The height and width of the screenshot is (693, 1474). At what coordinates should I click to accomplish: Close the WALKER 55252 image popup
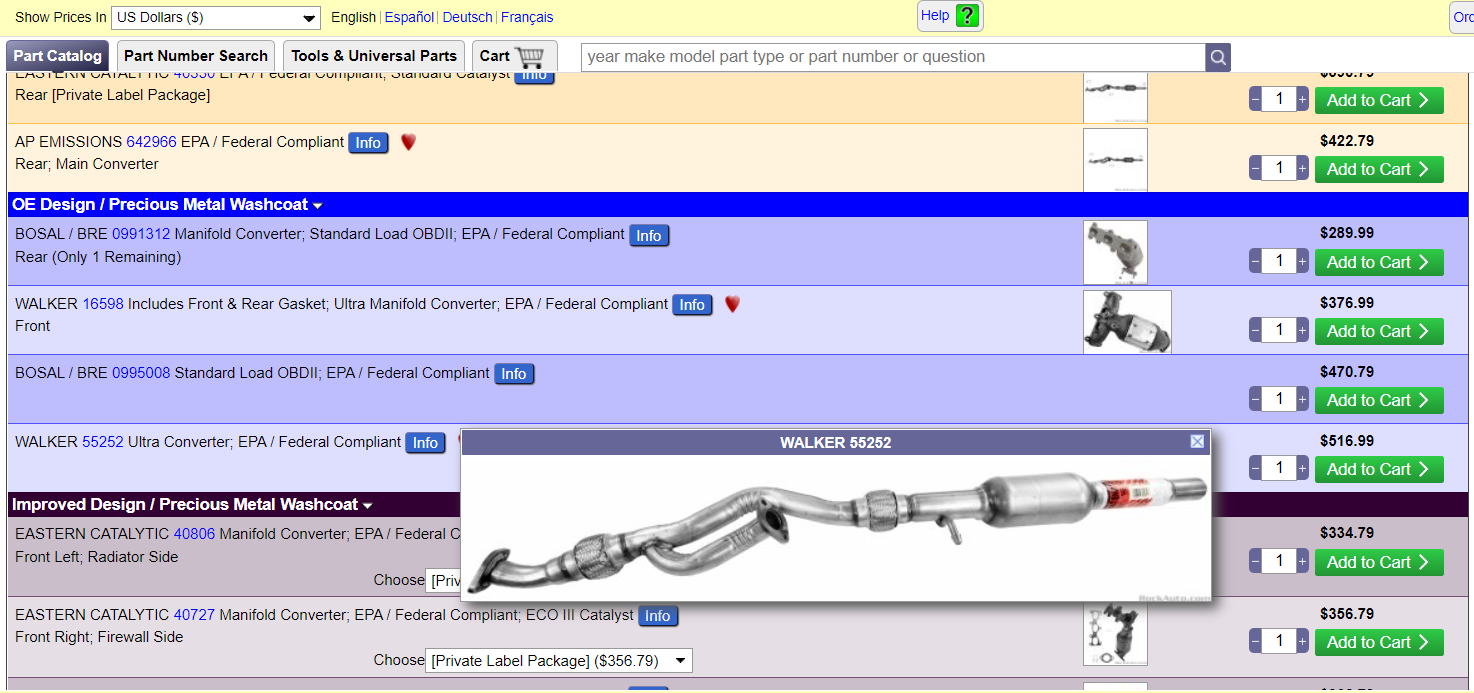click(x=1197, y=442)
